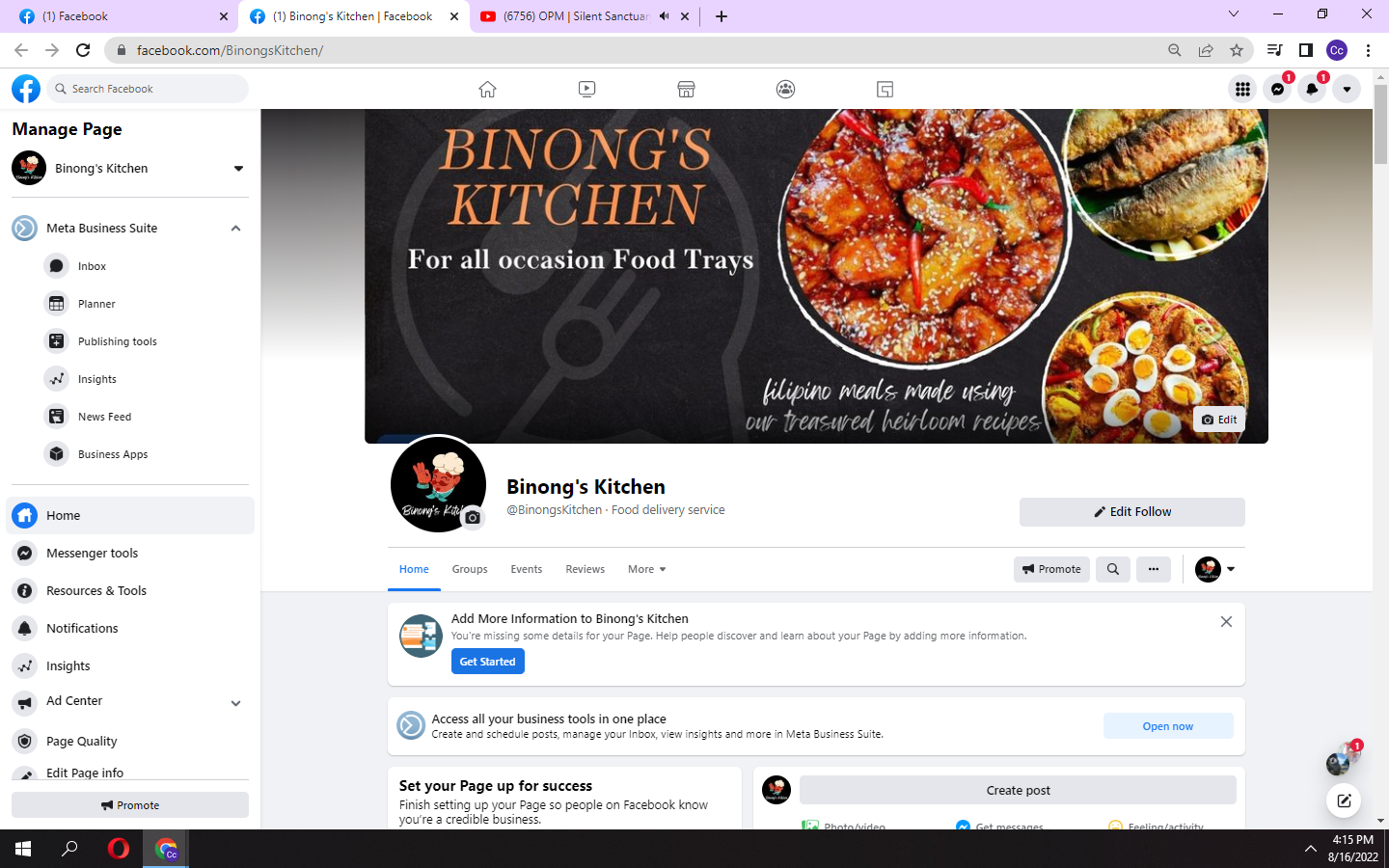Open the Notifications bell in top bar
The image size is (1389, 868).
(1312, 89)
